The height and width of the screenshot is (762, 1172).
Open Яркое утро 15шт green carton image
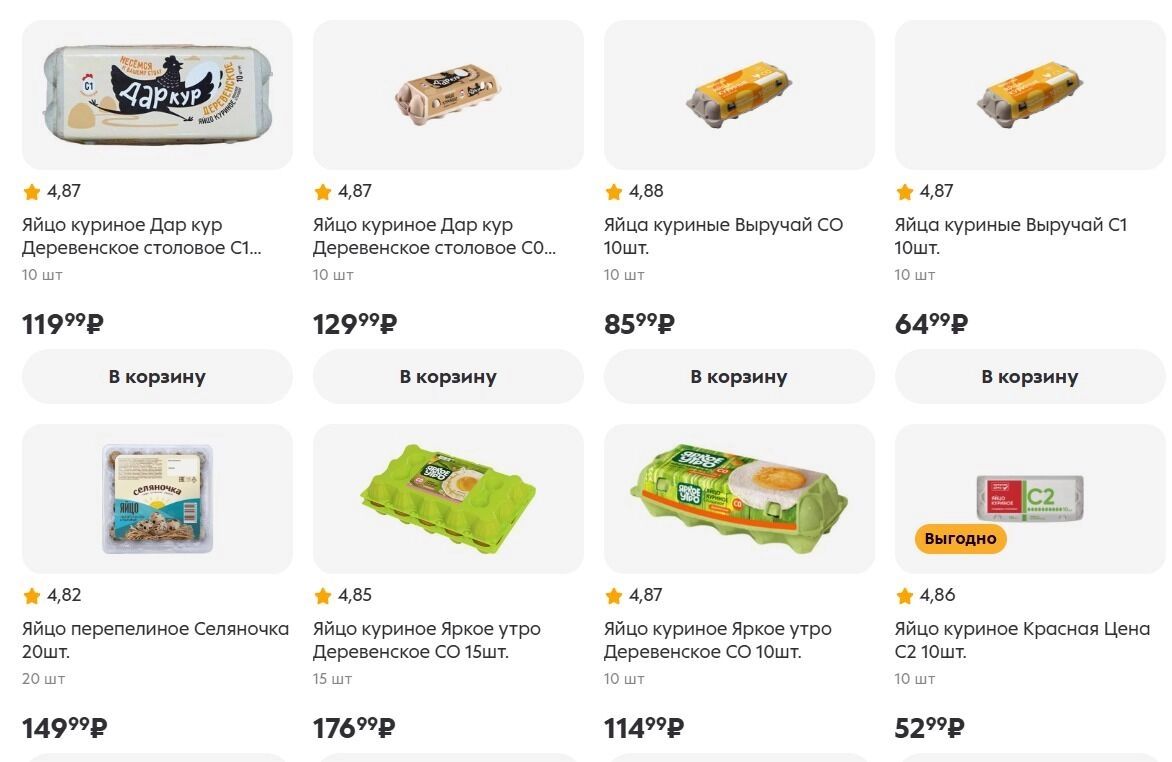[x=448, y=495]
